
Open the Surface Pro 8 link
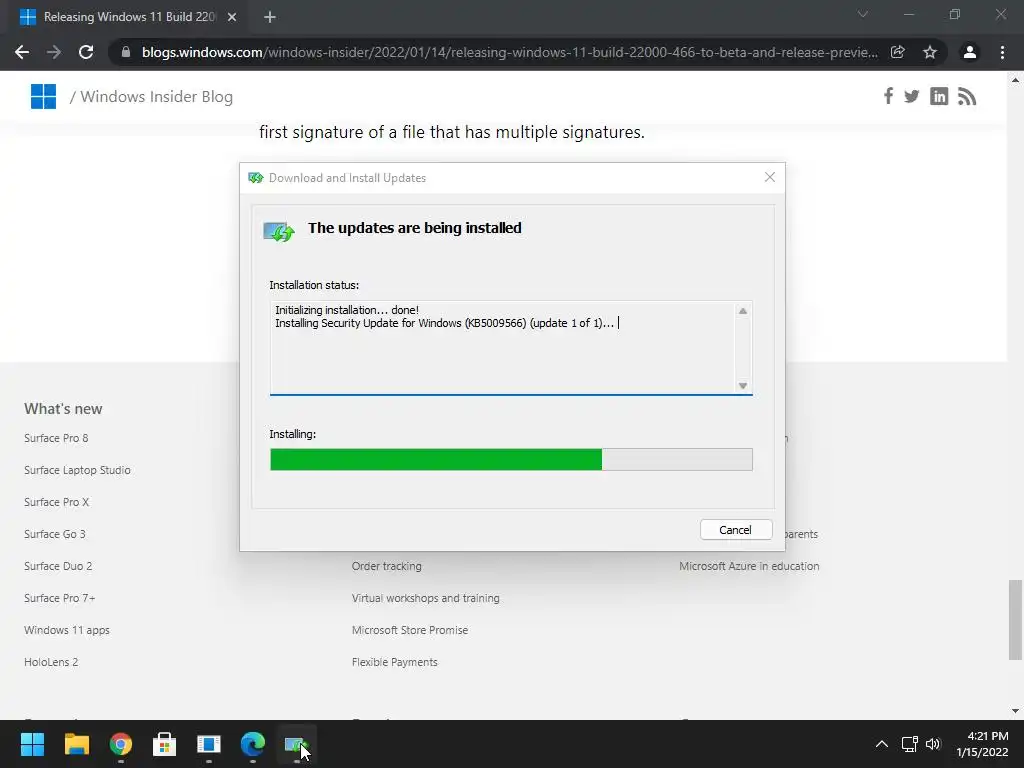click(x=56, y=438)
